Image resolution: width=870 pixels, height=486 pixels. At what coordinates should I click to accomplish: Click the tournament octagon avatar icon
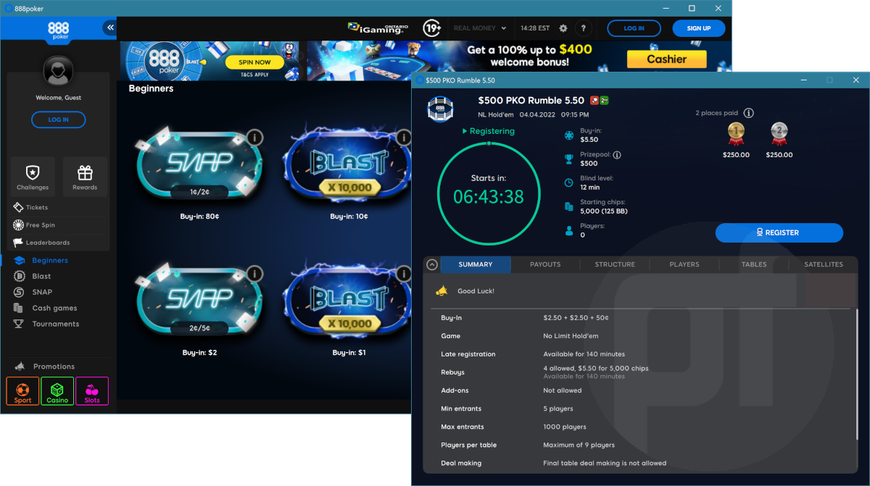click(441, 108)
